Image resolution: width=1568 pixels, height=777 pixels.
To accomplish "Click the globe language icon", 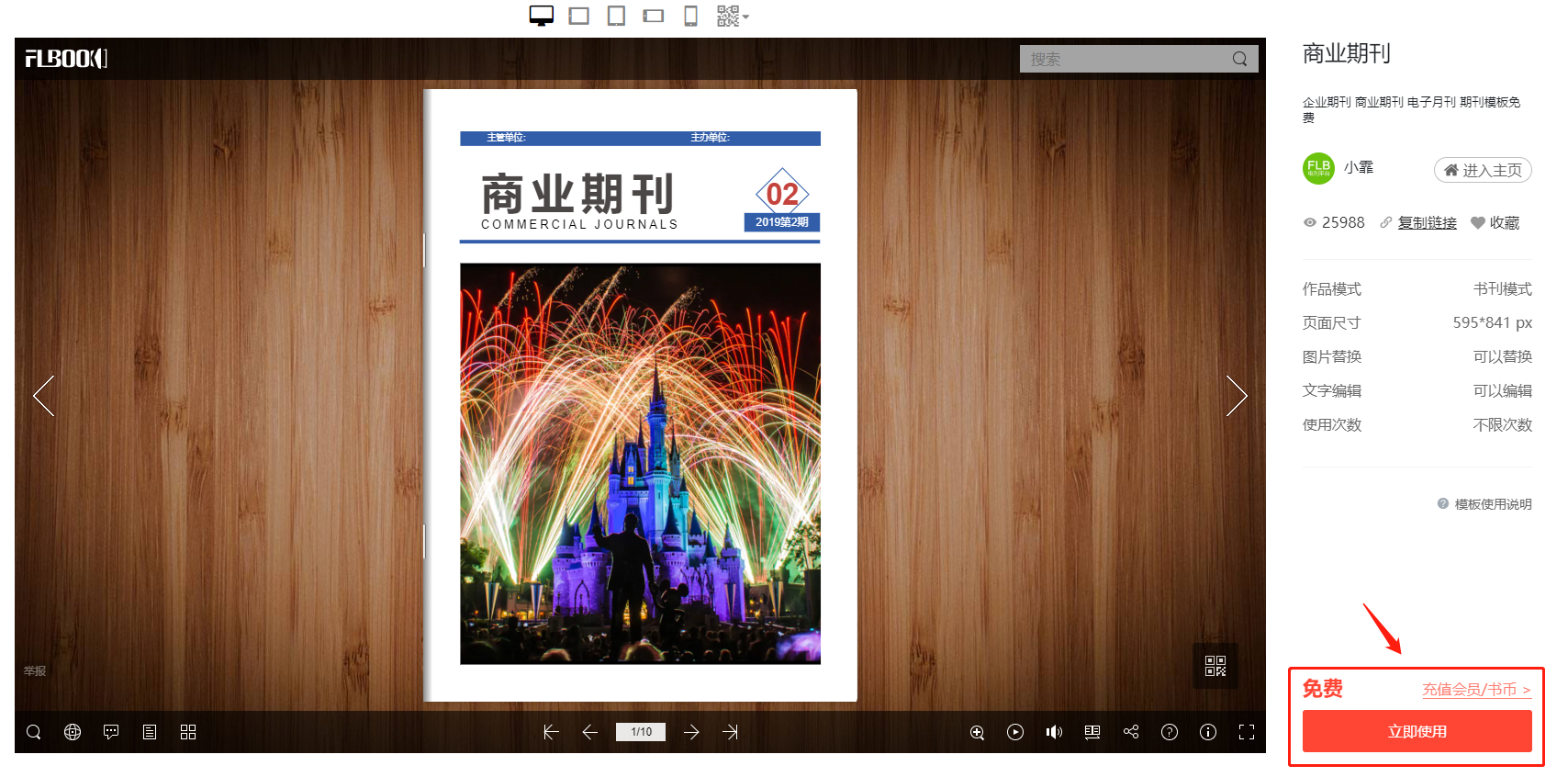I will coord(73,732).
